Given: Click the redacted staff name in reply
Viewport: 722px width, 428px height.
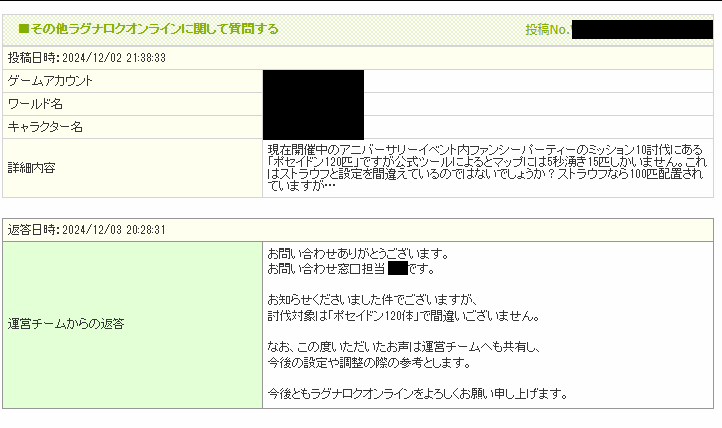Looking at the screenshot, I should (397, 269).
